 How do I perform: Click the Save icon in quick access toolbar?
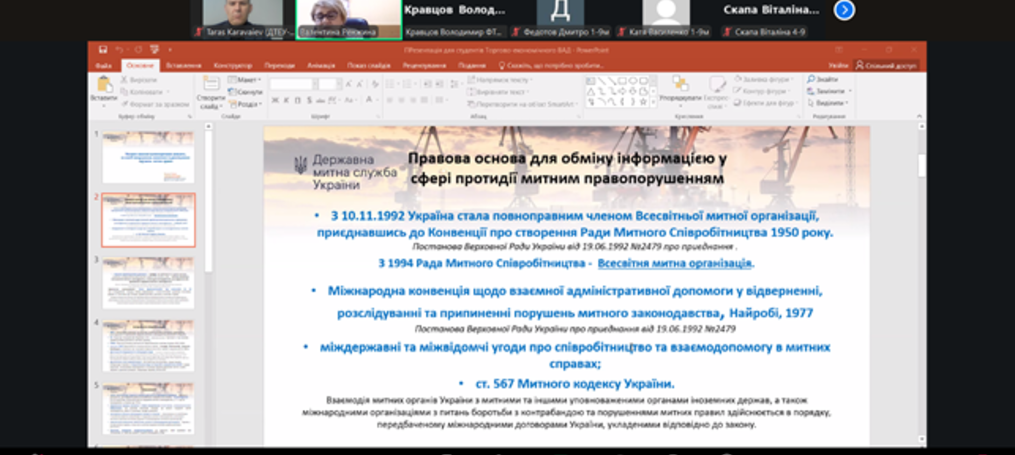point(103,50)
